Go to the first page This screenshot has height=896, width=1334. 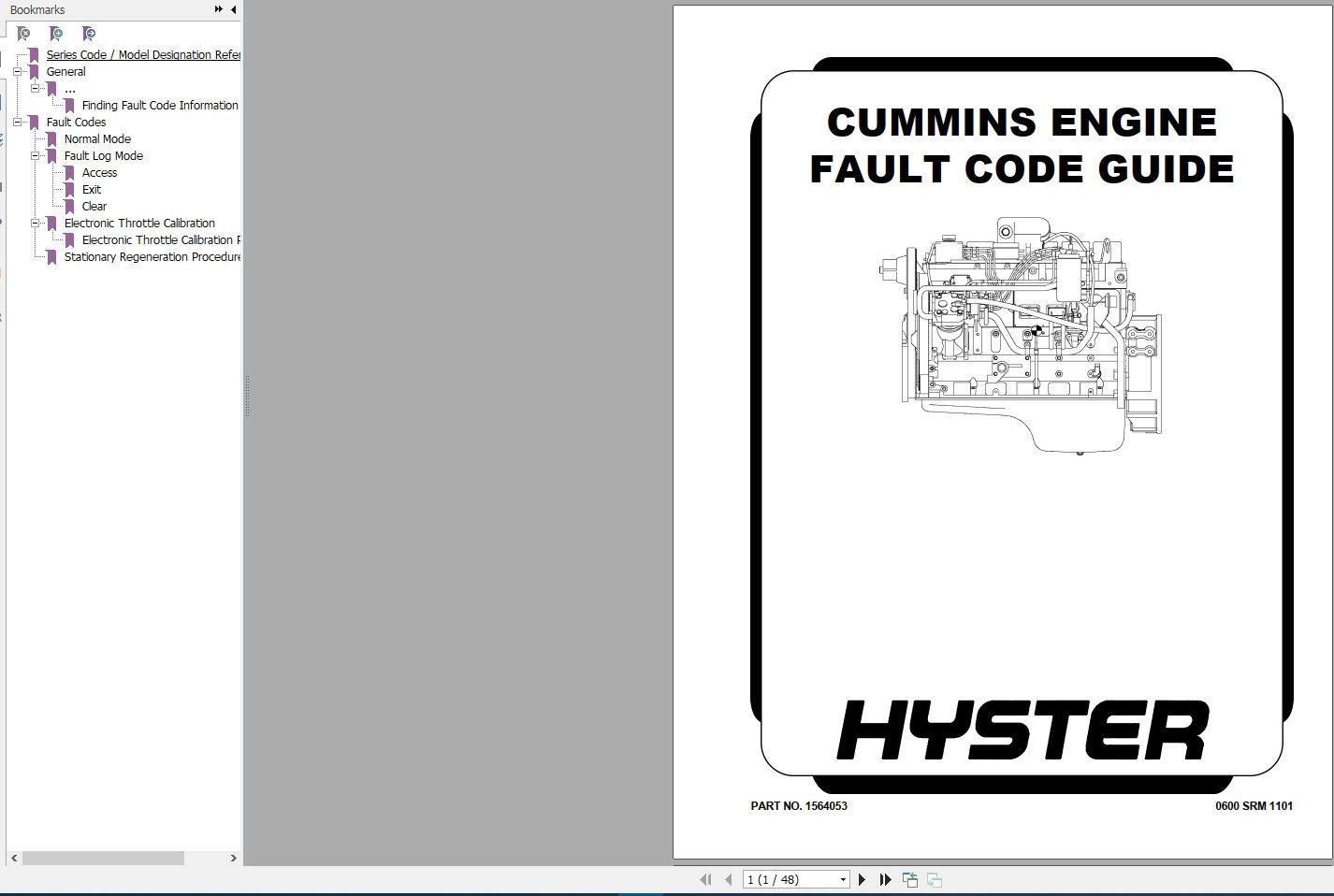[705, 879]
